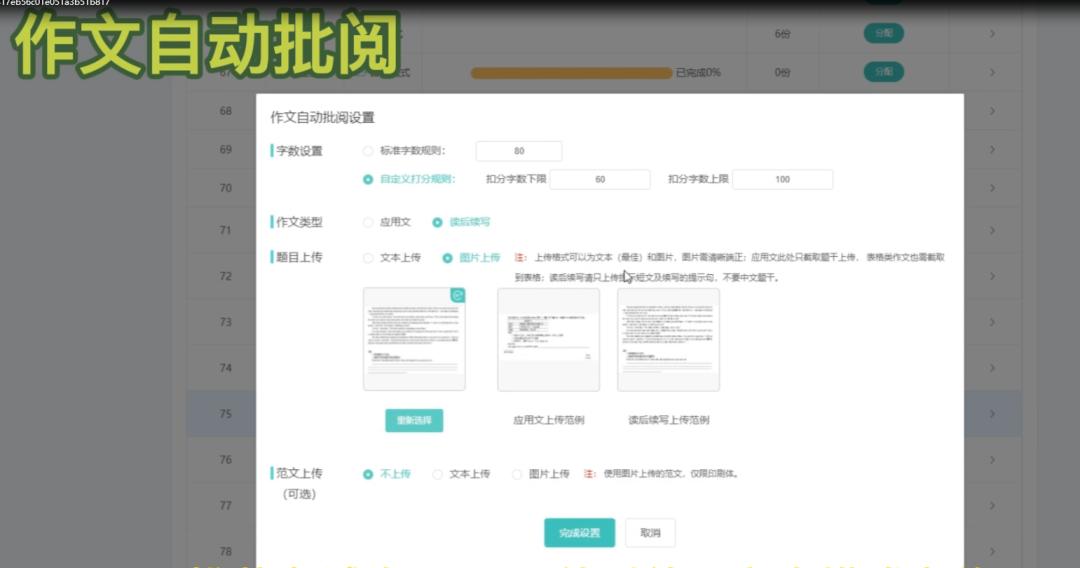Select 文本上传 under 范文上传
This screenshot has width=1080, height=568.
coord(437,474)
